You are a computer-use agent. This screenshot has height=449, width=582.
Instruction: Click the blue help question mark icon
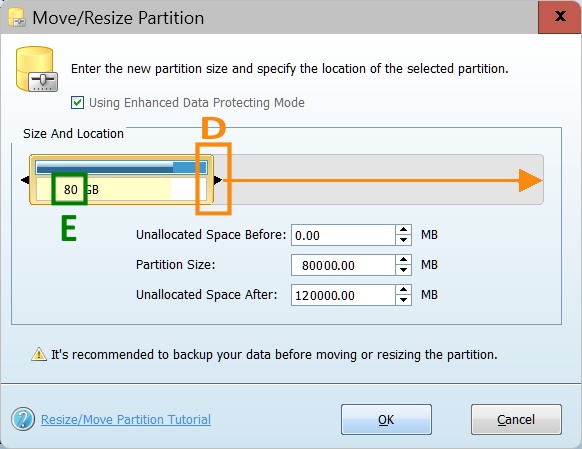point(23,419)
